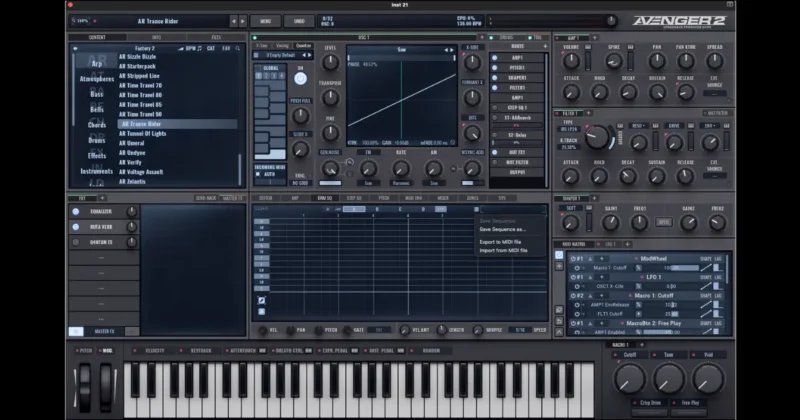800x420 pixels.
Task: Add a new oscillator with OSC plus
Action: pyautogui.click(x=481, y=37)
